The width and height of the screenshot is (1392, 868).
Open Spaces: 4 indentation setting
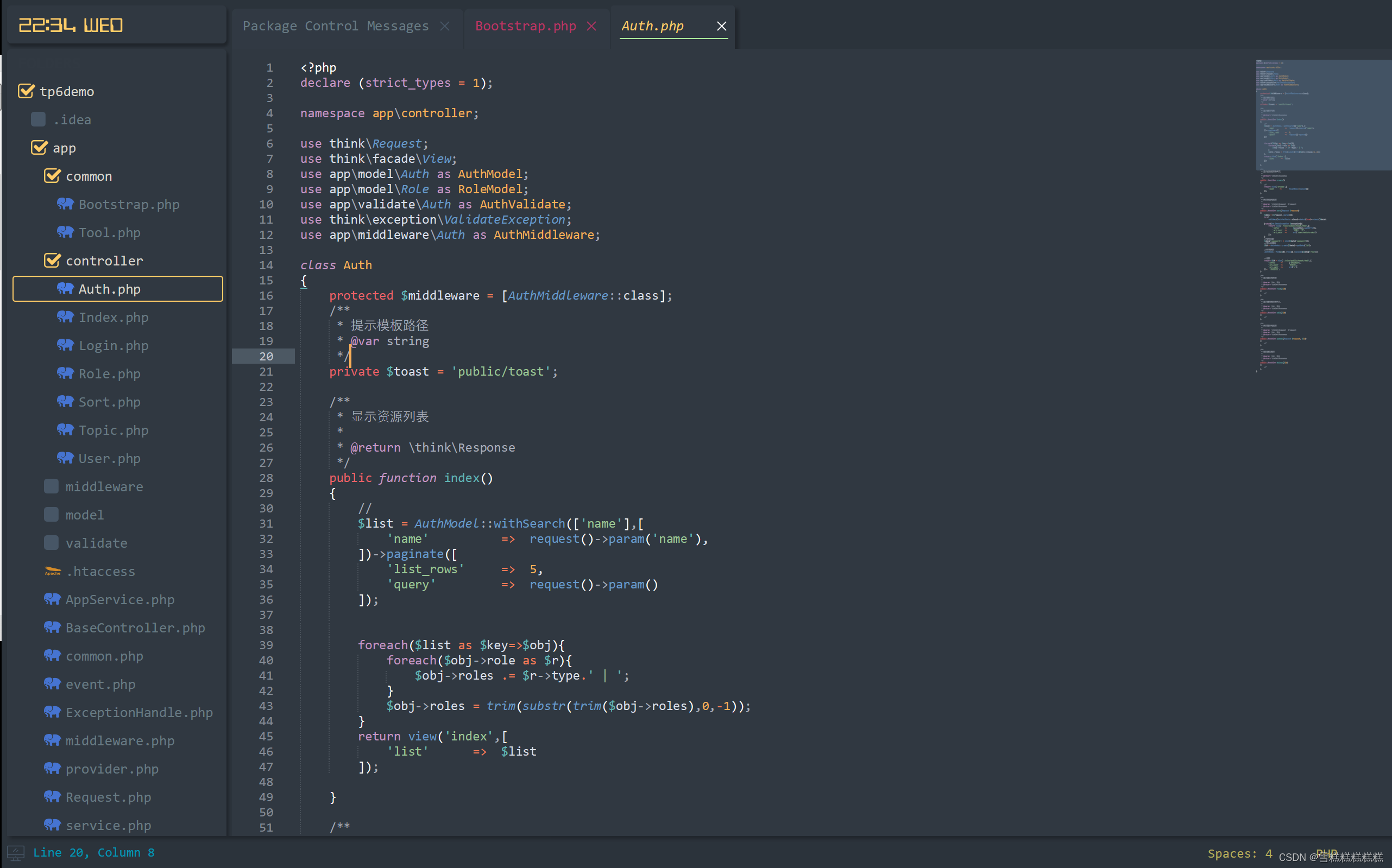pyautogui.click(x=1239, y=853)
